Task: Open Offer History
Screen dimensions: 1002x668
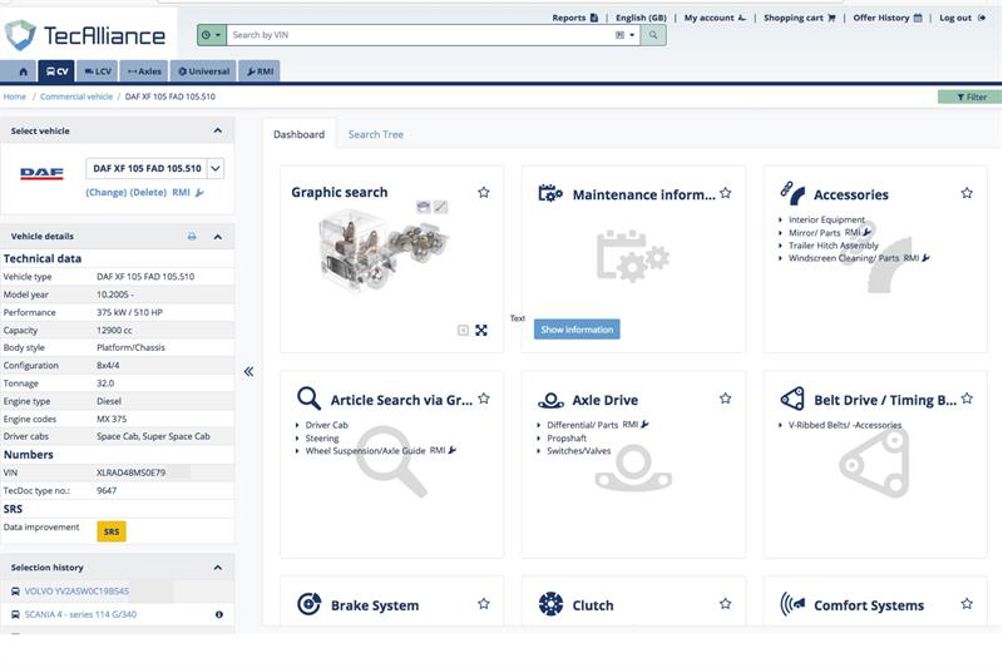Action: click(888, 18)
